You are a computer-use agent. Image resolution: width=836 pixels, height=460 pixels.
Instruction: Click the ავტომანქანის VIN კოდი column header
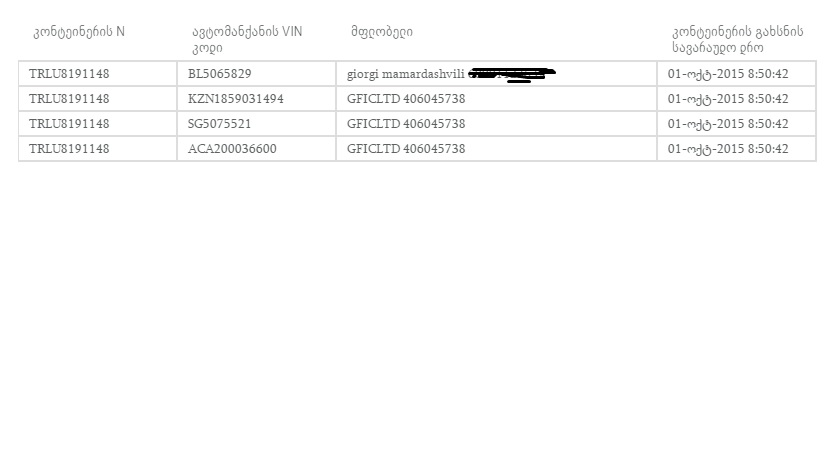[x=247, y=39]
